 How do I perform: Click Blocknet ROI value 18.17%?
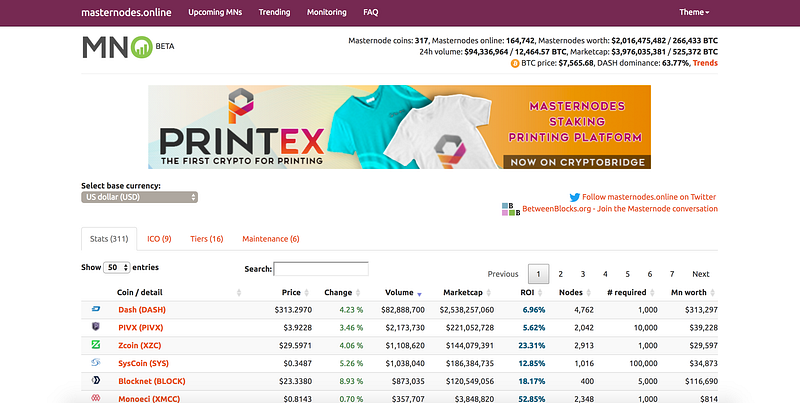[532, 381]
